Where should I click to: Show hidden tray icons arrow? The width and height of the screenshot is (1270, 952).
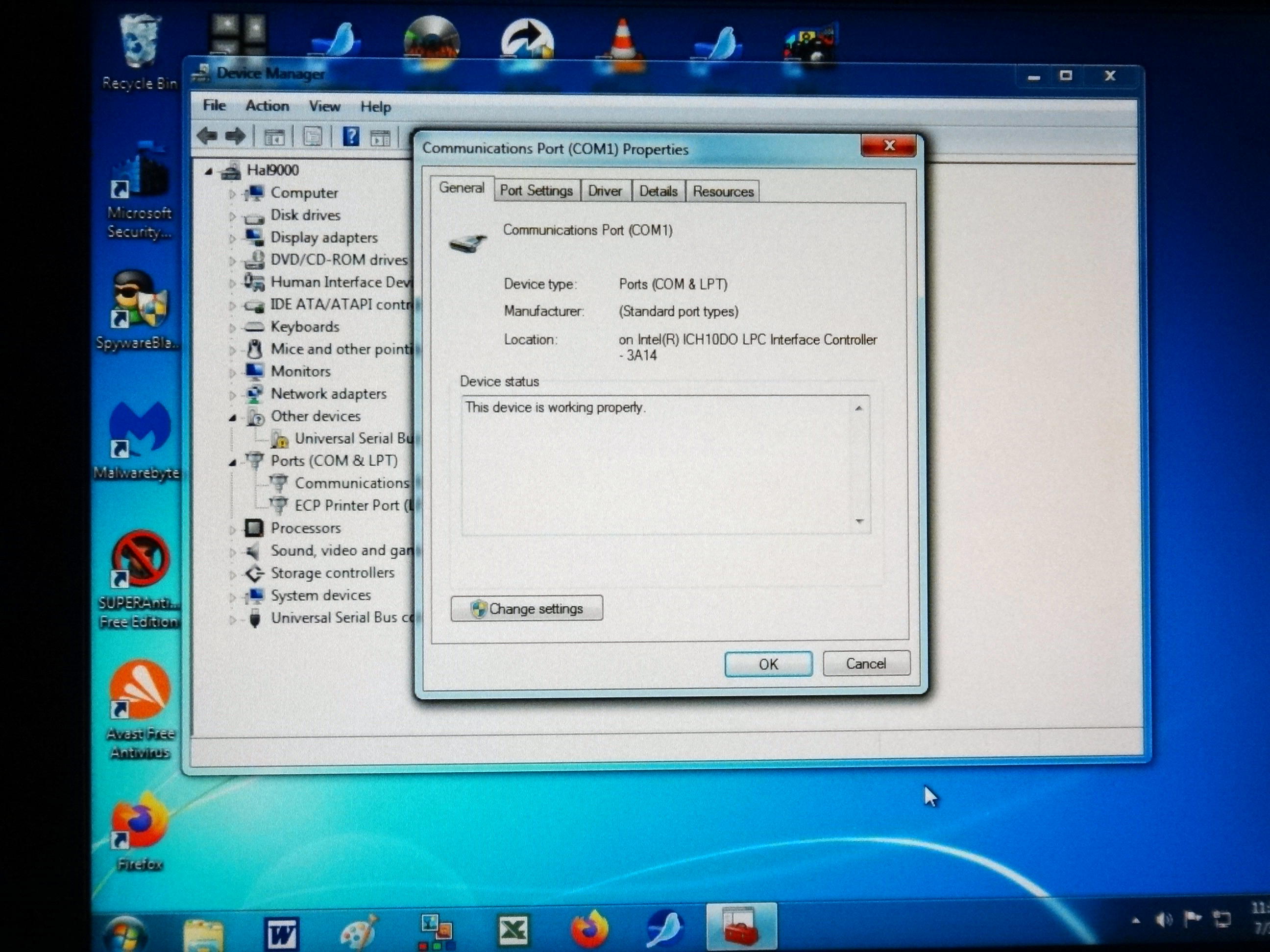(1136, 921)
